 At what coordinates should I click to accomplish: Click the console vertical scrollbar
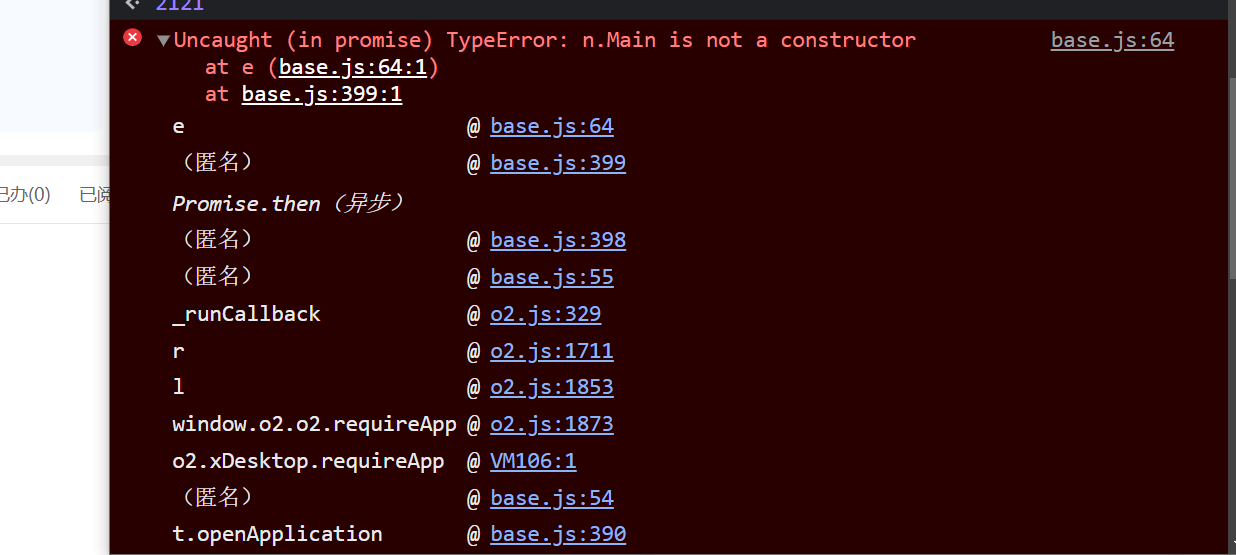[x=1231, y=150]
